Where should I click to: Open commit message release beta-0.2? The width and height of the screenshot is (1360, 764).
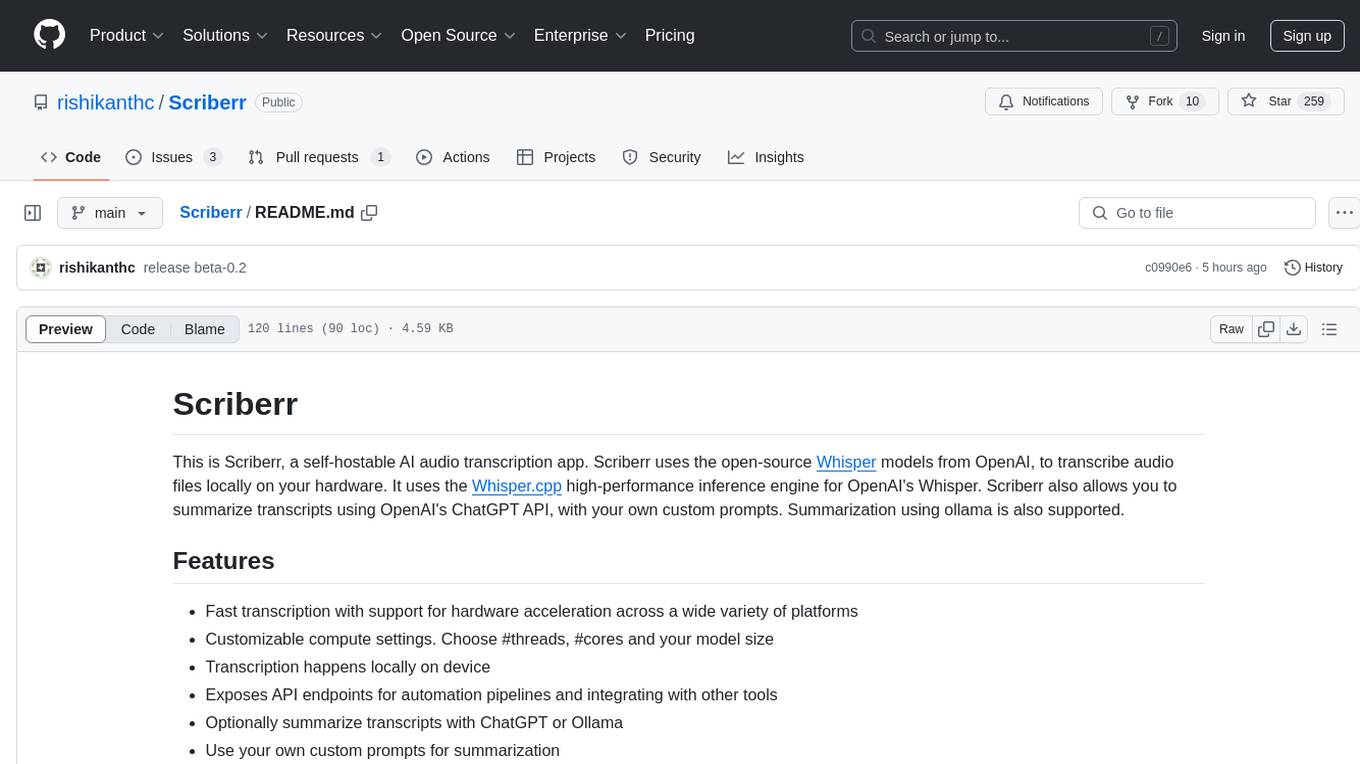[x=195, y=268]
